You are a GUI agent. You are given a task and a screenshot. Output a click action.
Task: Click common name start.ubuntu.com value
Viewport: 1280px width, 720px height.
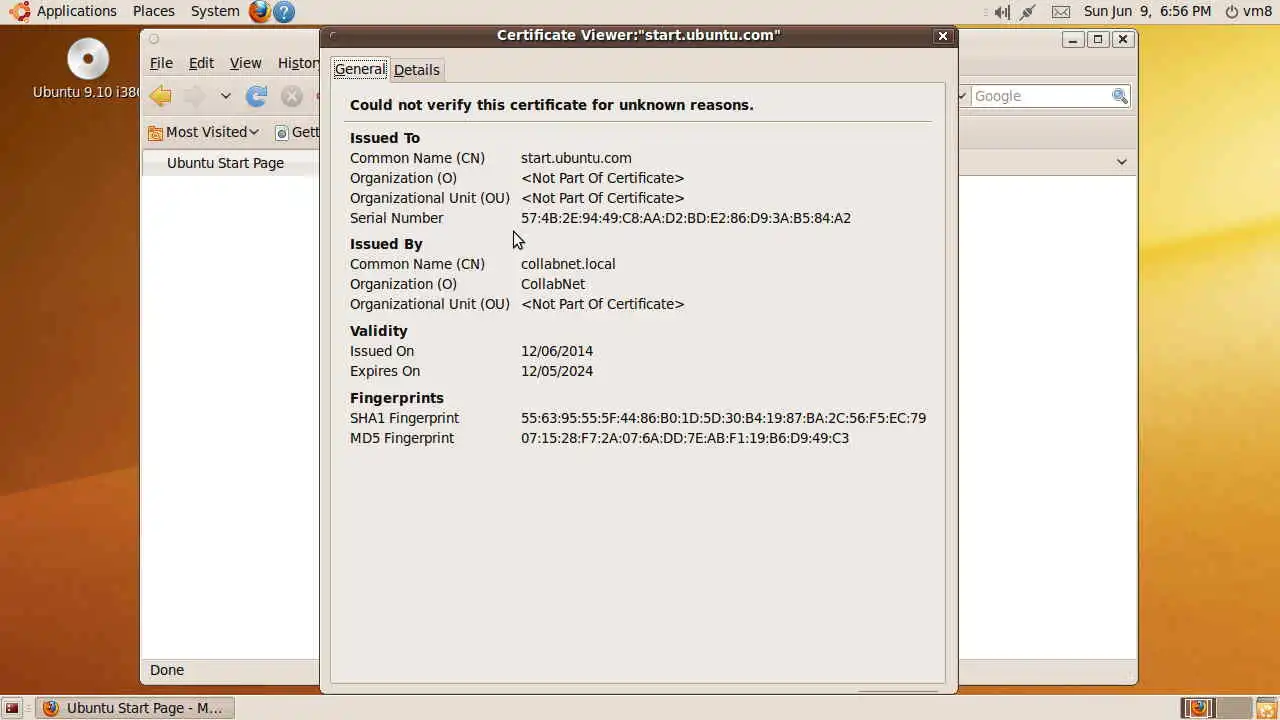[x=576, y=158]
